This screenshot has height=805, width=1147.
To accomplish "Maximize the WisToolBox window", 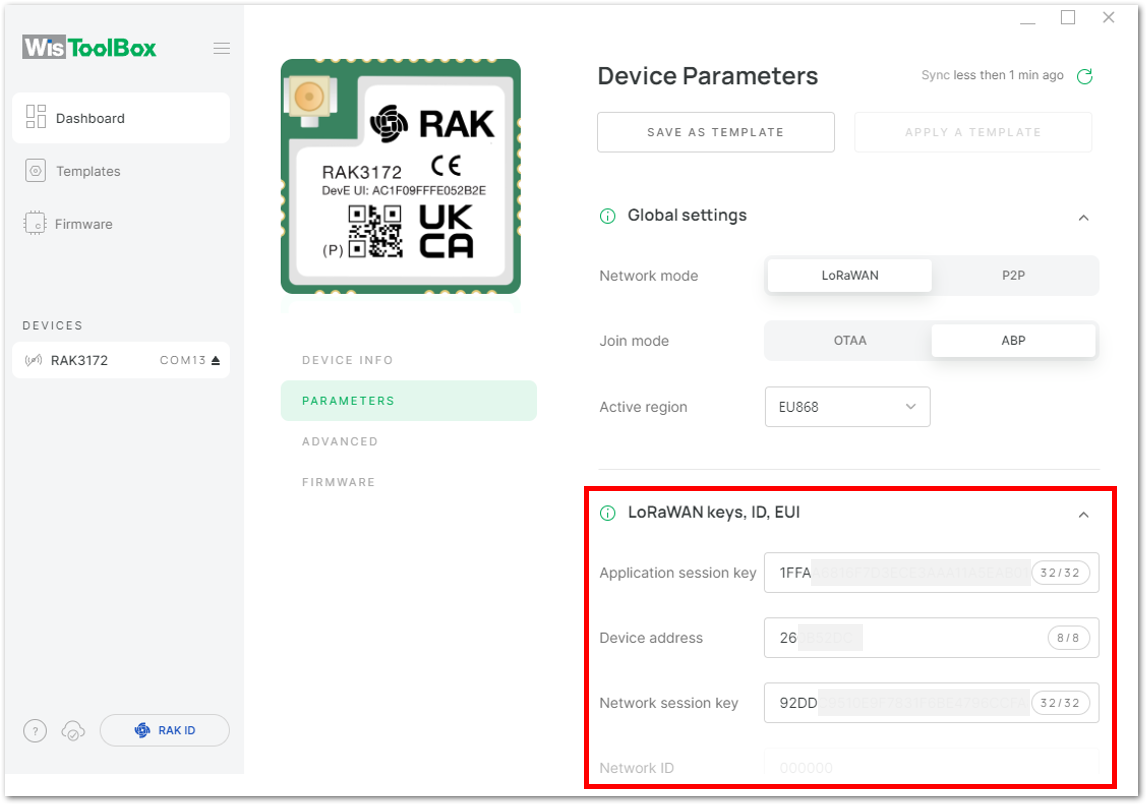I will point(1068,17).
